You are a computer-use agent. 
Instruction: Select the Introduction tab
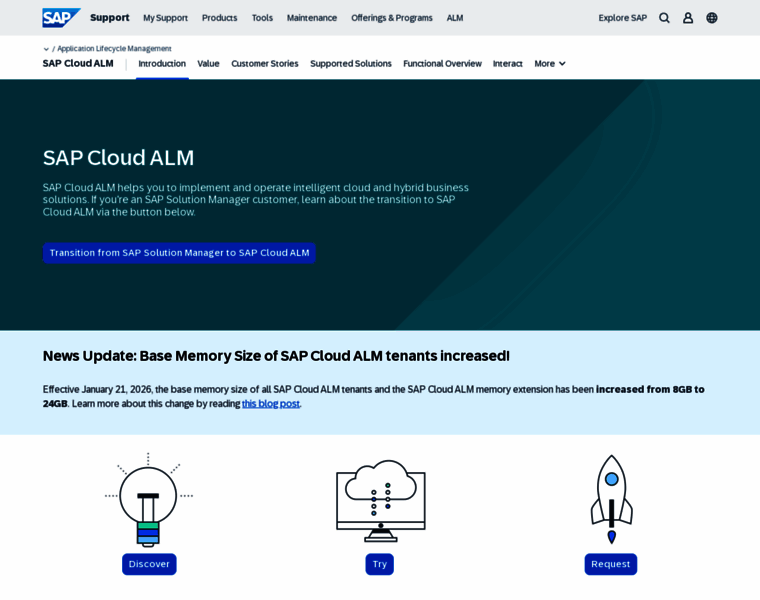click(x=162, y=63)
